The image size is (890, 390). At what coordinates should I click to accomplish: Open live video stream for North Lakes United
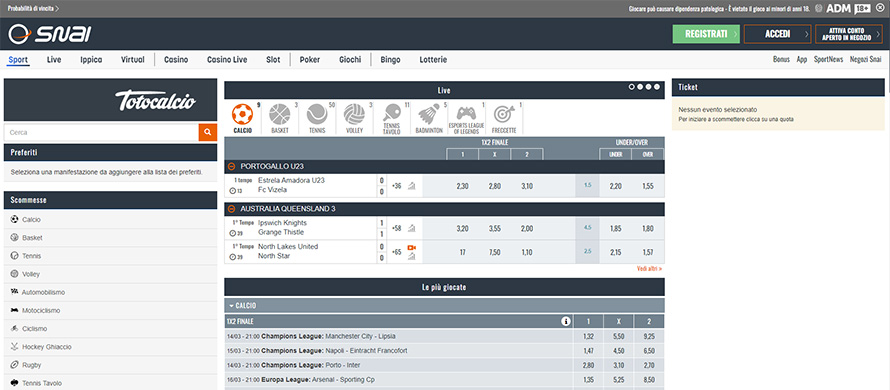(x=412, y=248)
